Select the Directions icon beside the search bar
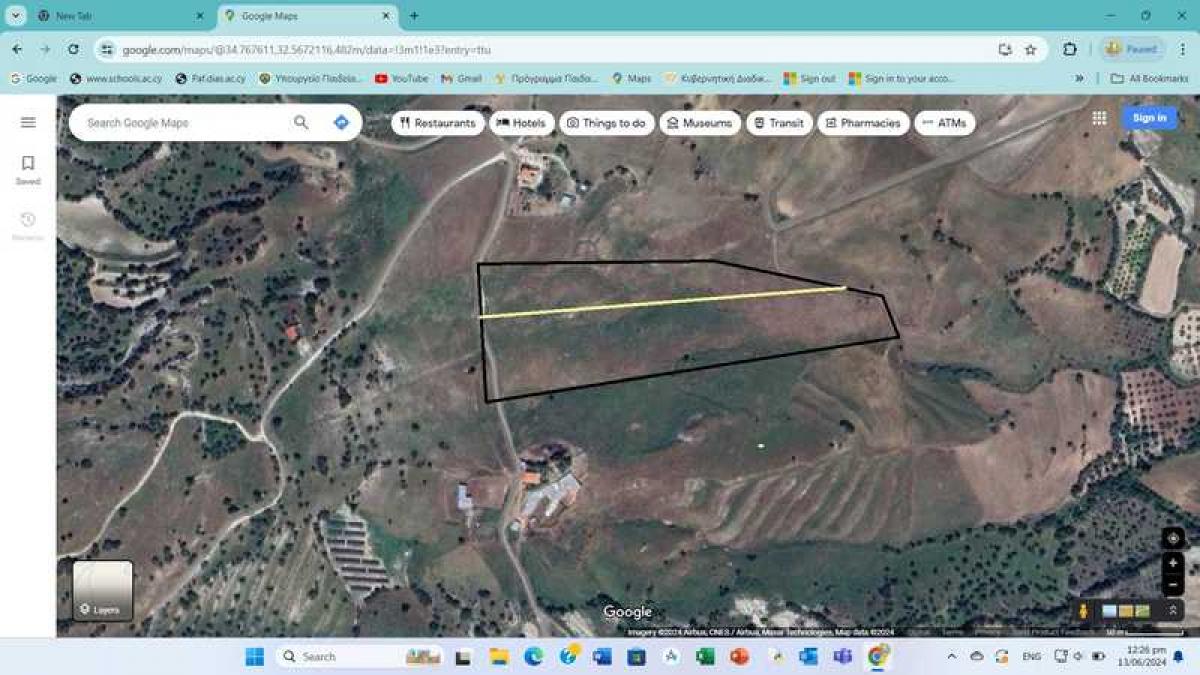This screenshot has height=675, width=1200. click(339, 122)
